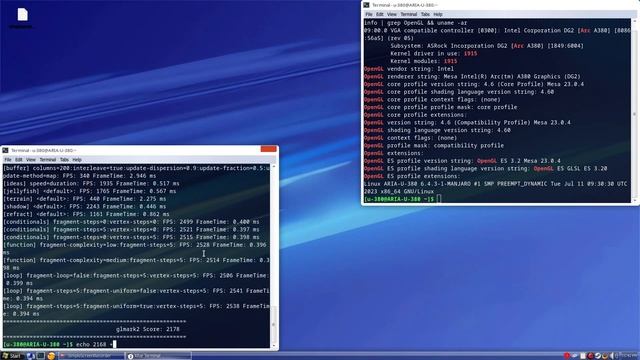The height and width of the screenshot is (360, 640).
Task: Open Edit menu in the OpenGL info terminal
Action: (x=380, y=14)
